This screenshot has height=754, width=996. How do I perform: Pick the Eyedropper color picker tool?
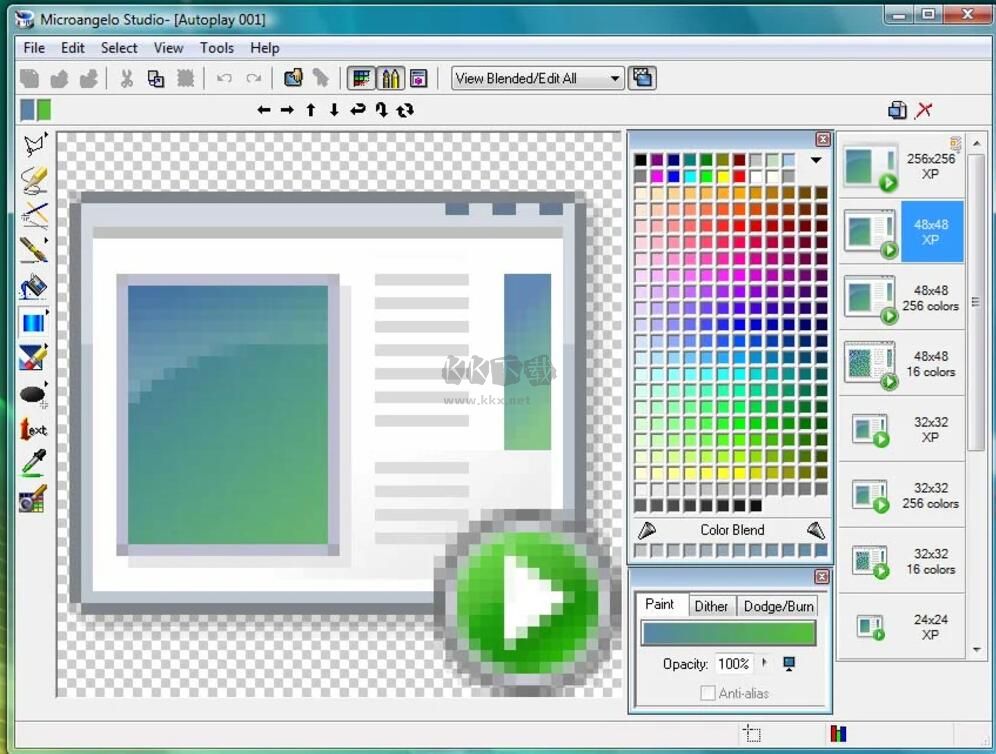(x=33, y=463)
